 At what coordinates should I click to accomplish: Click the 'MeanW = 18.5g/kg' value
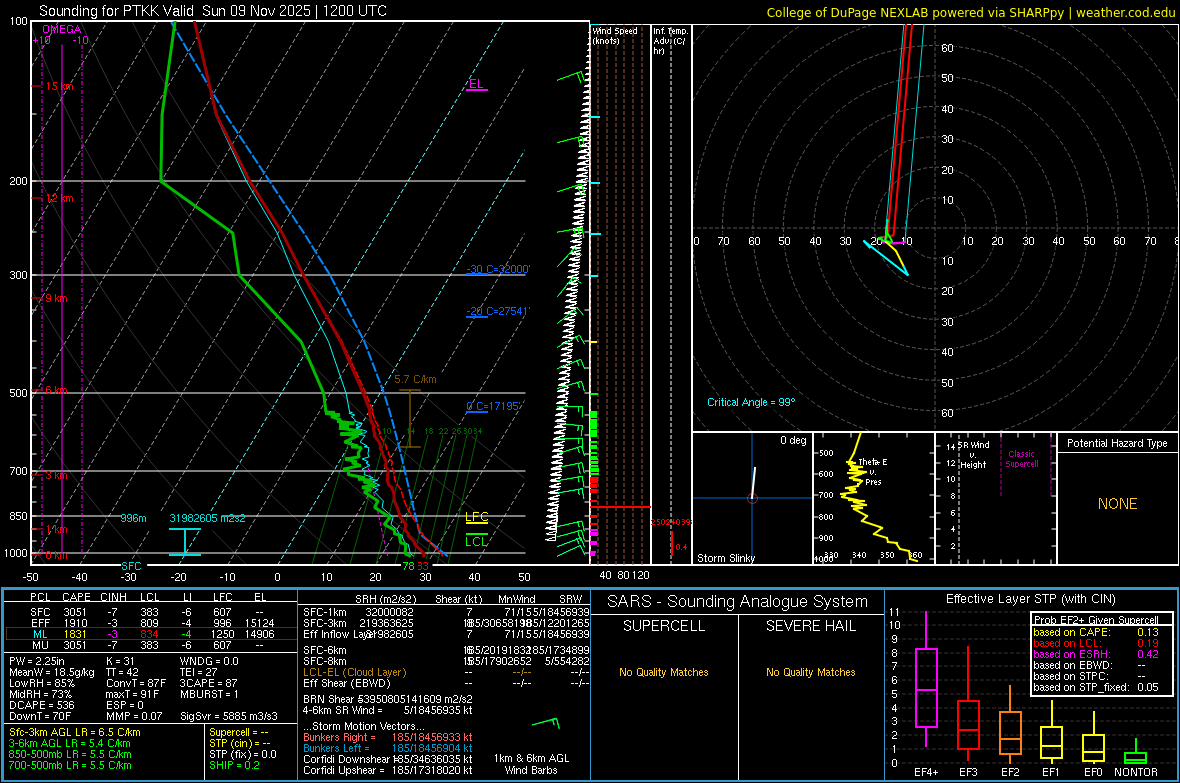[x=52, y=672]
